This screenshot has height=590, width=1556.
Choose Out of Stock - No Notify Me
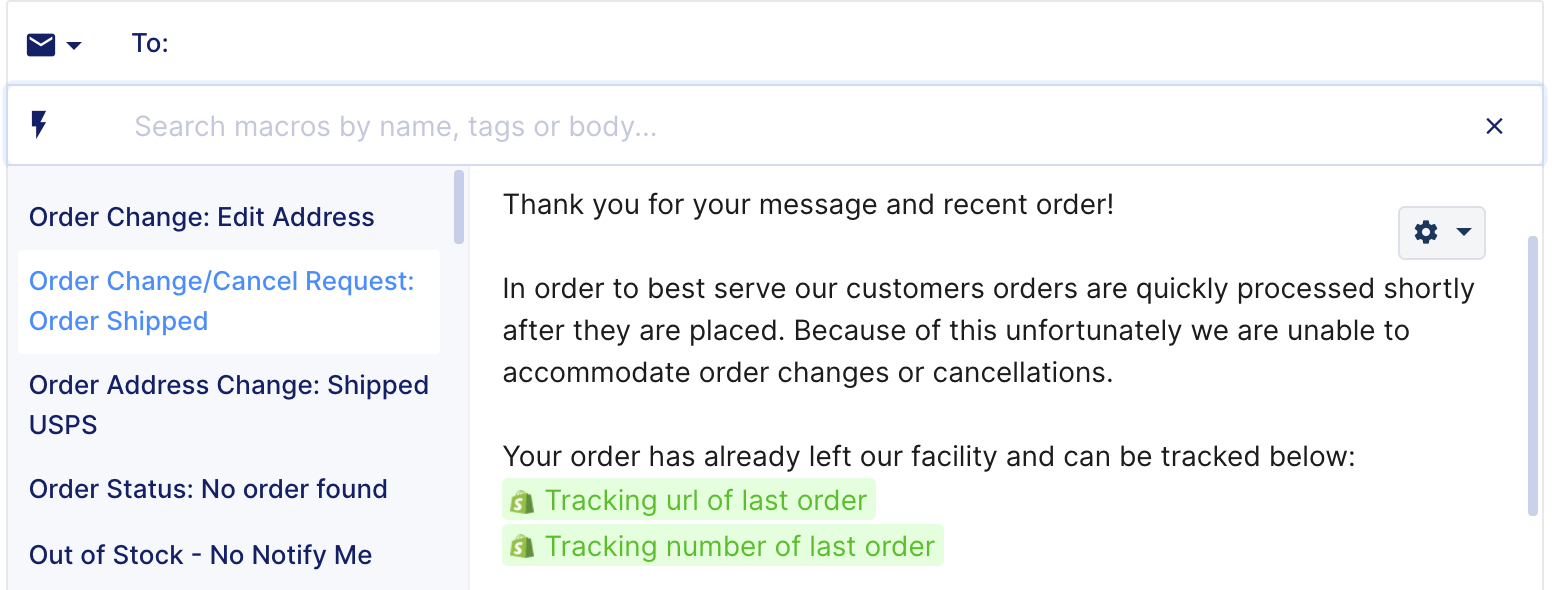pos(200,555)
